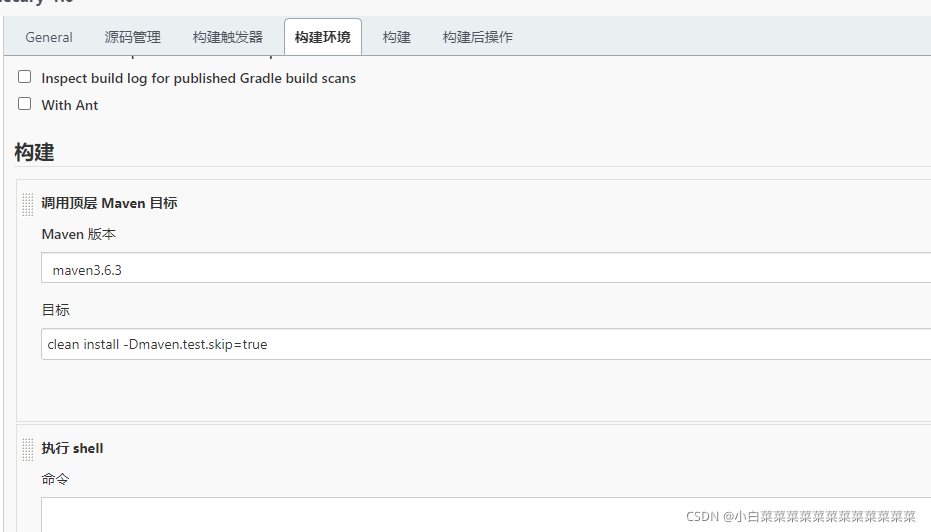The image size is (931, 532).
Task: Click the Maven 版本 label
Action: click(x=78, y=235)
